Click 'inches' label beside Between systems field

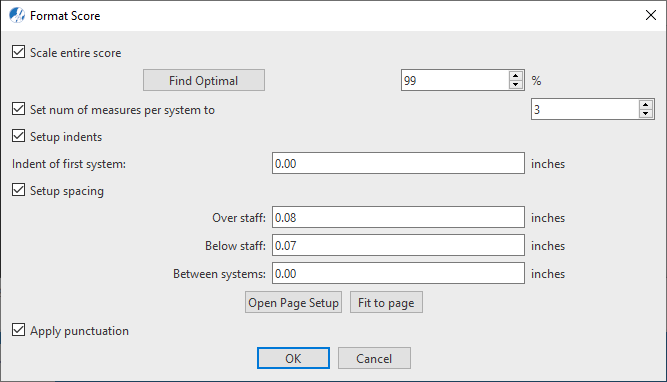tap(548, 274)
